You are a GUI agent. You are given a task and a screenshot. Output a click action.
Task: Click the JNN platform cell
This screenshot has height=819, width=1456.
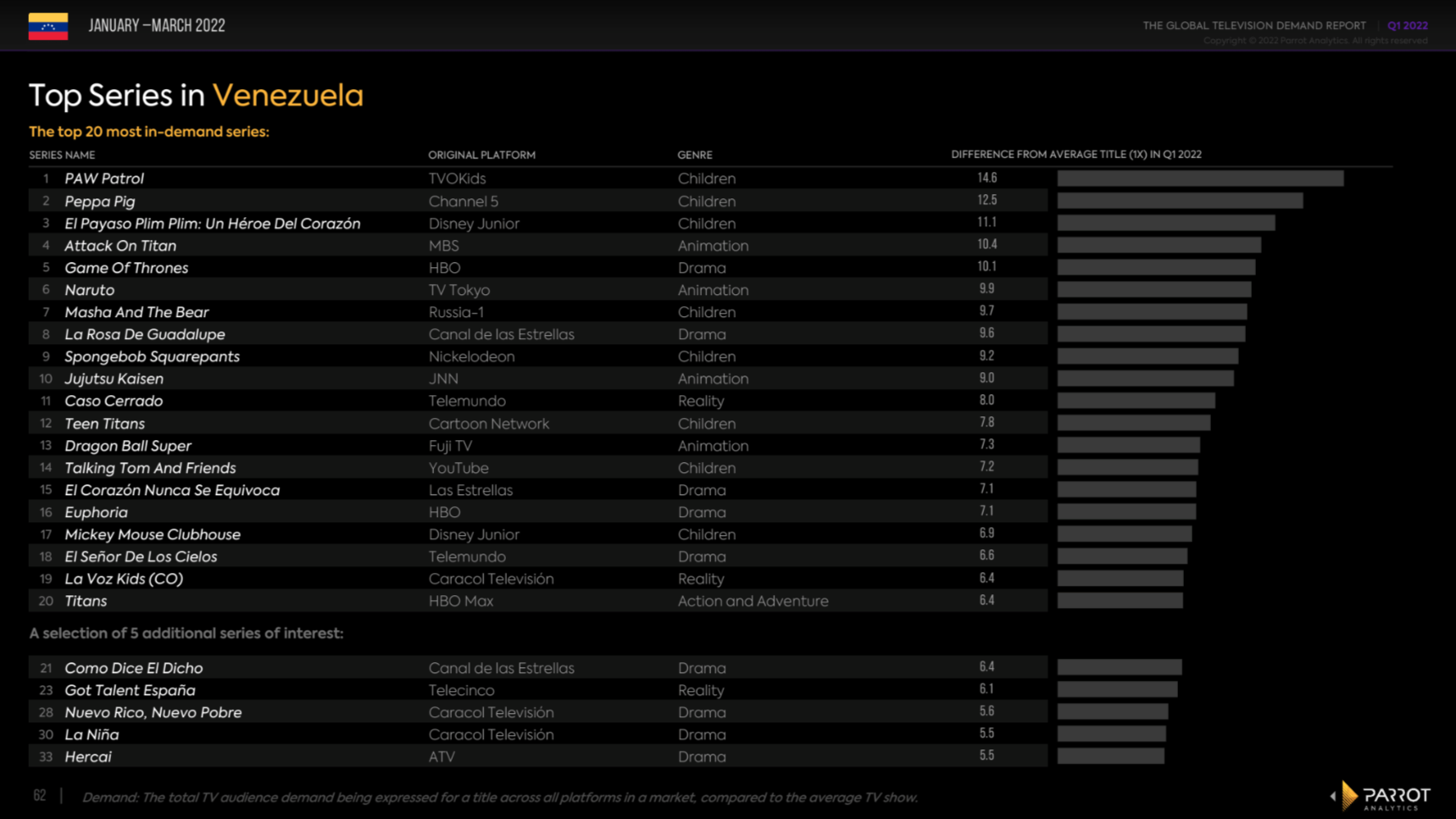443,379
